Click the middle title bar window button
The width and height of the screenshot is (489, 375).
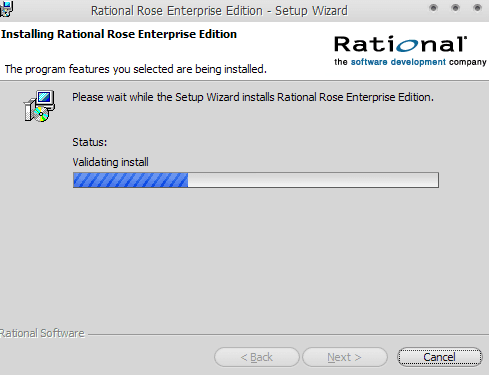pos(455,8)
